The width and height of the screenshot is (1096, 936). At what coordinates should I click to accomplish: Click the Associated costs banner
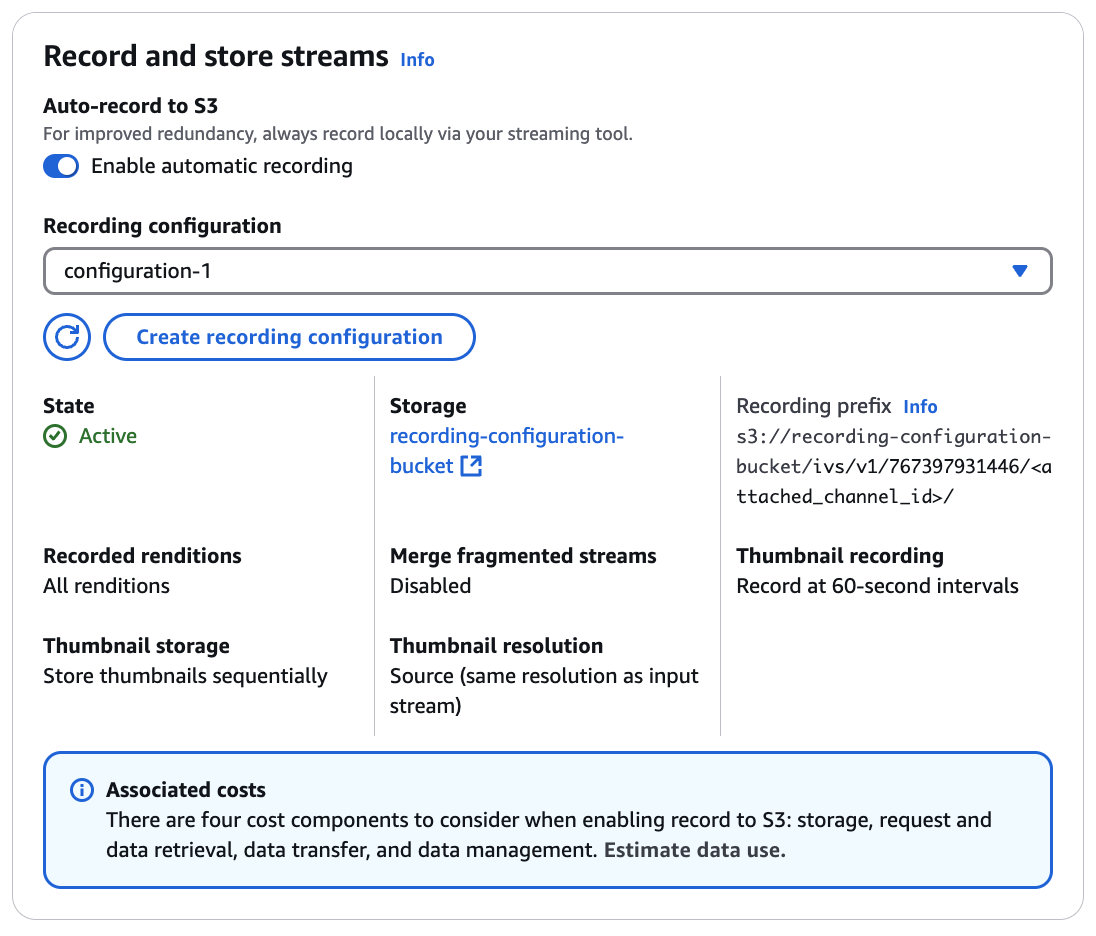tap(548, 820)
